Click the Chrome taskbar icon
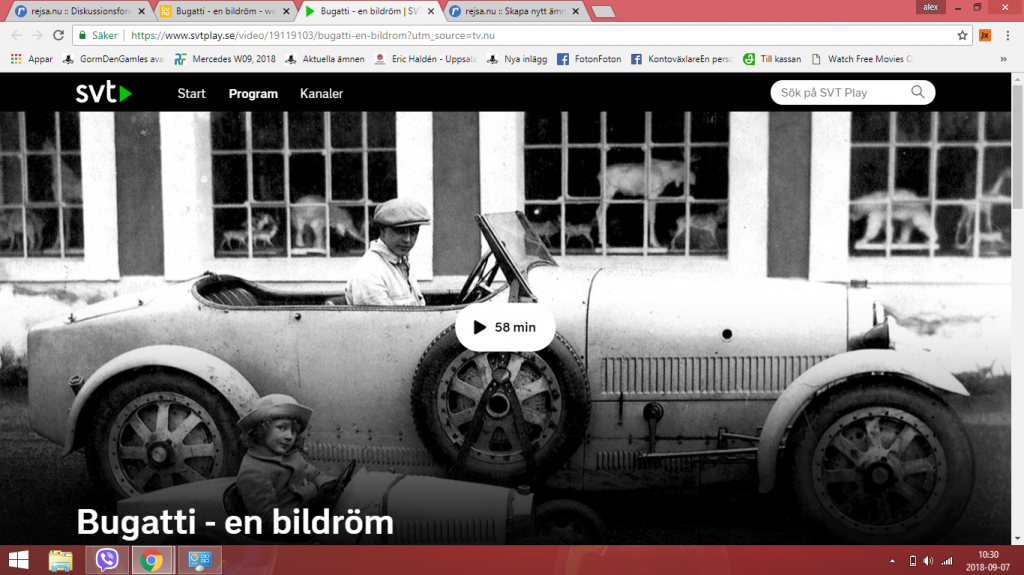Screen dimensions: 1024x575 [x=152, y=561]
